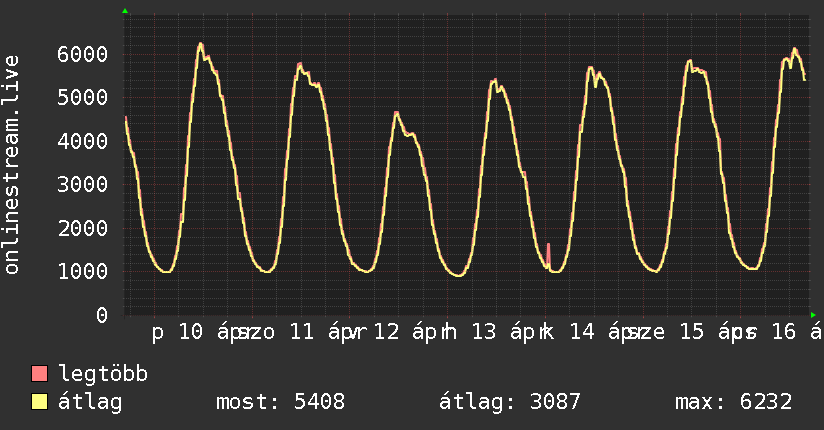Click the onlinestream.live vertical axis title

pos(12,165)
